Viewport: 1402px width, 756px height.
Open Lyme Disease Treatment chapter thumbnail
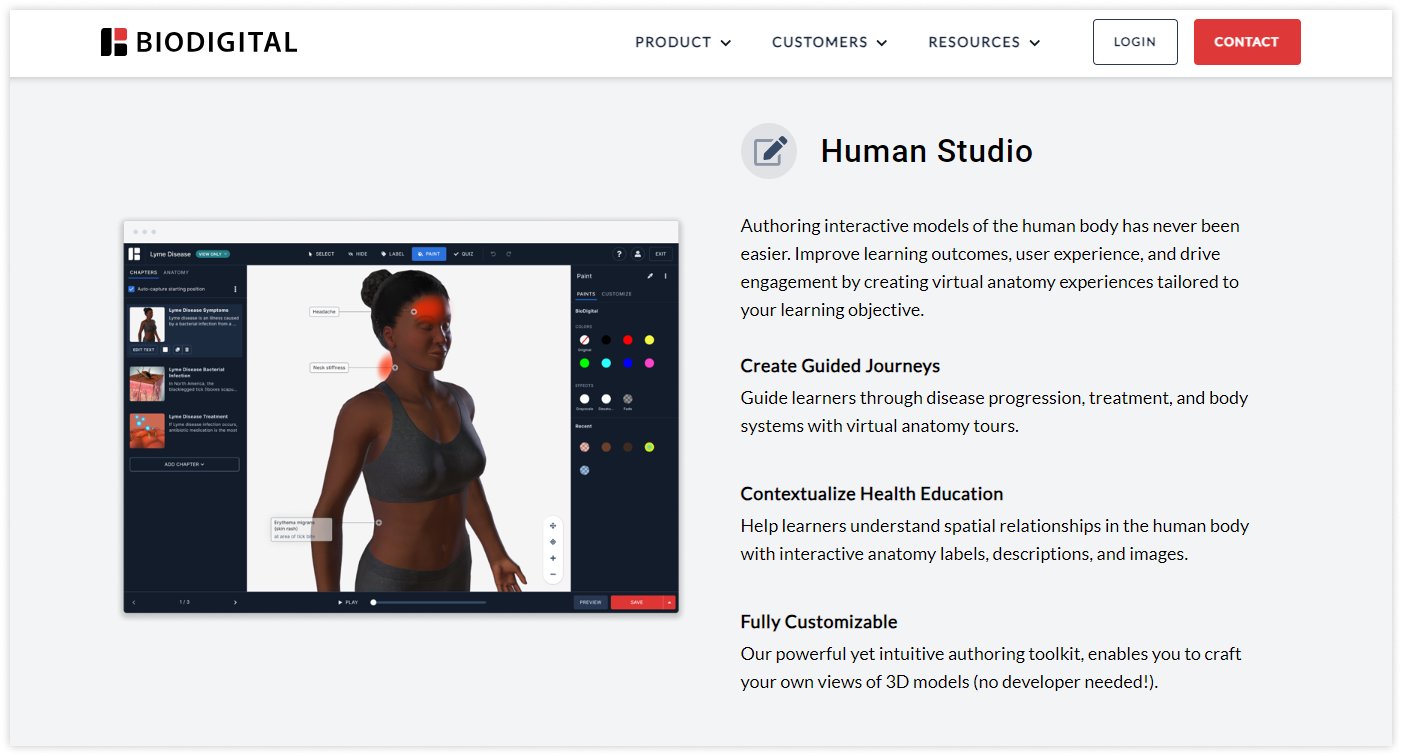(147, 431)
